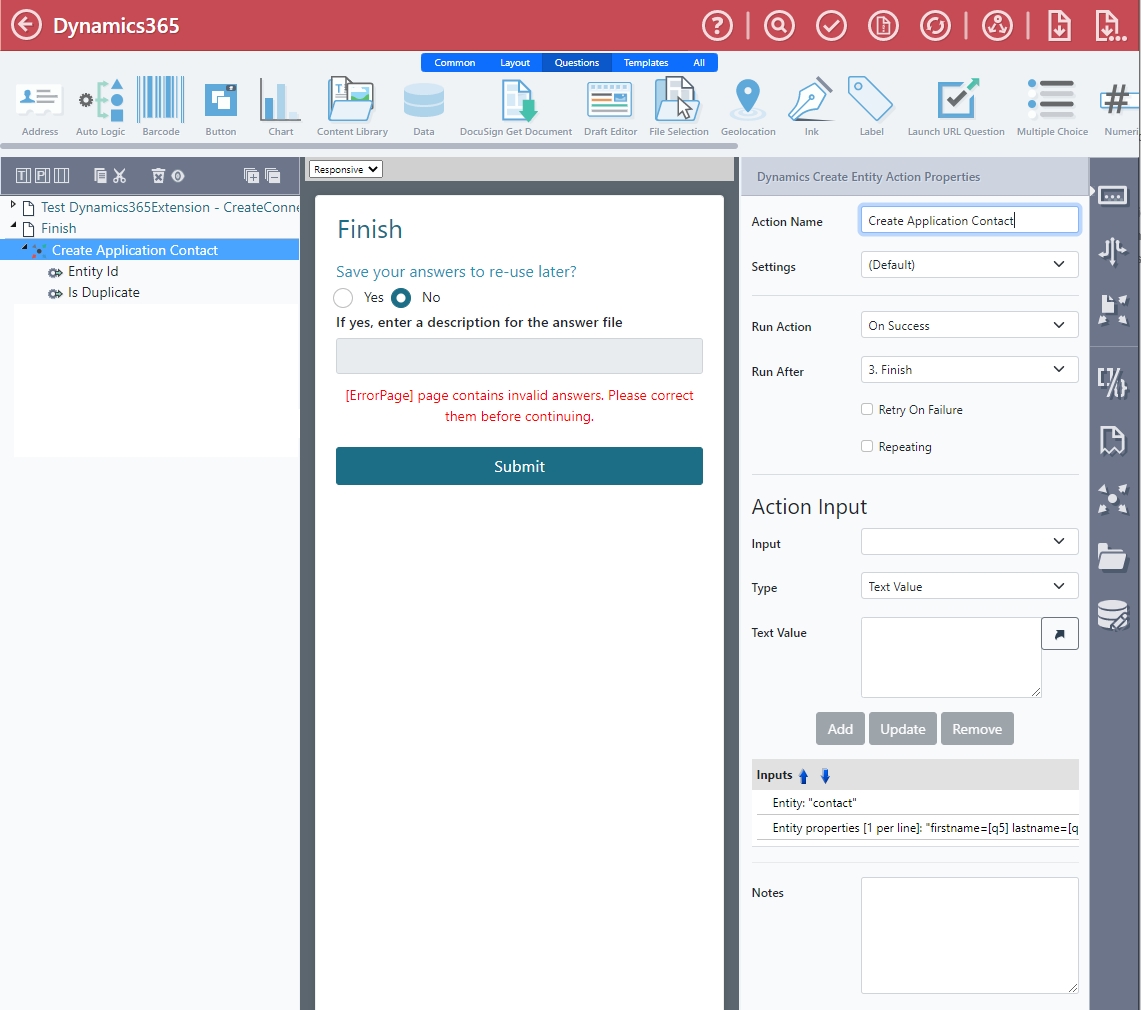Select the Address question tool
Image resolution: width=1141 pixels, height=1010 pixels.
point(39,106)
